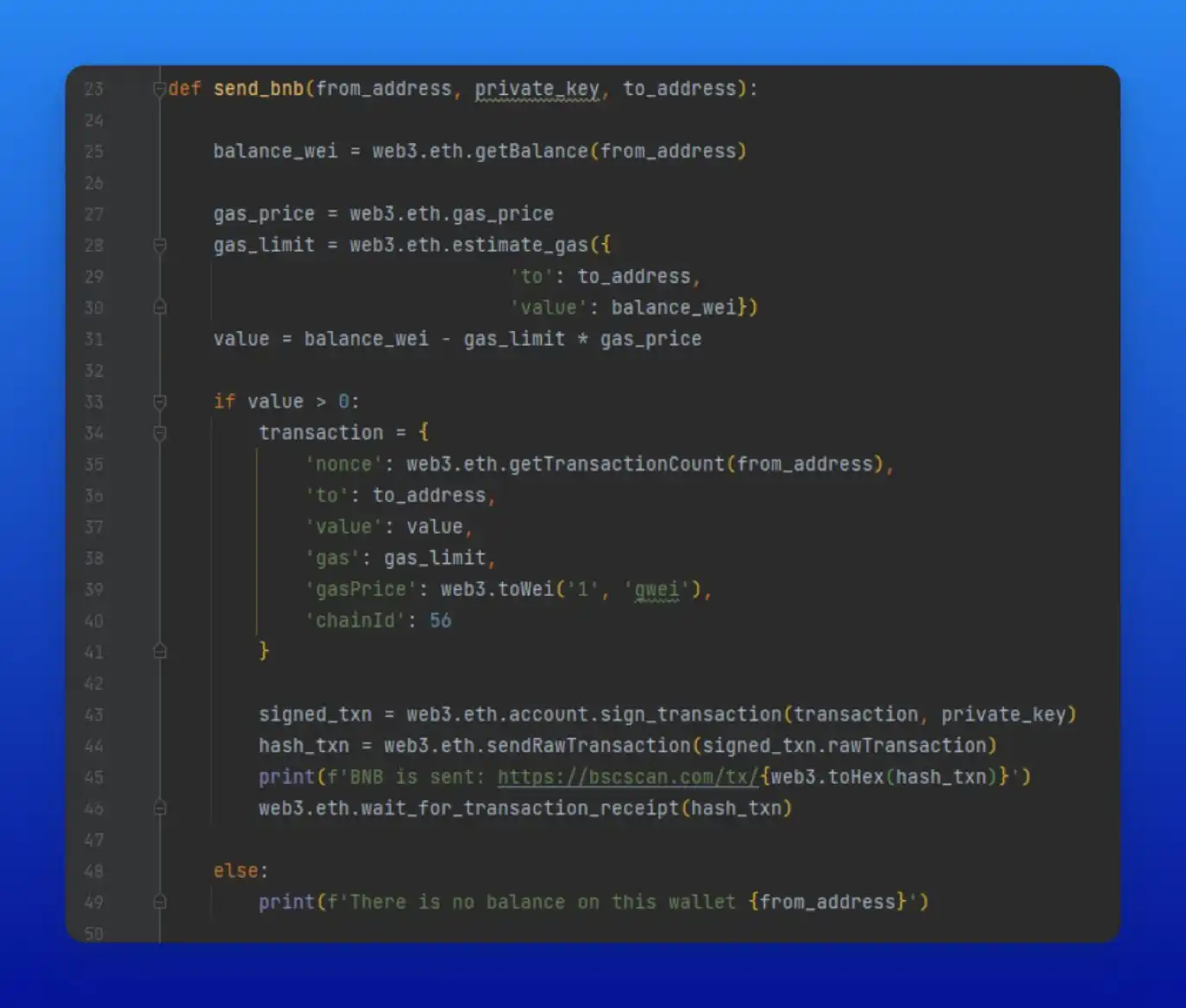Click line number 48 in the gutter

pyautogui.click(x=94, y=872)
